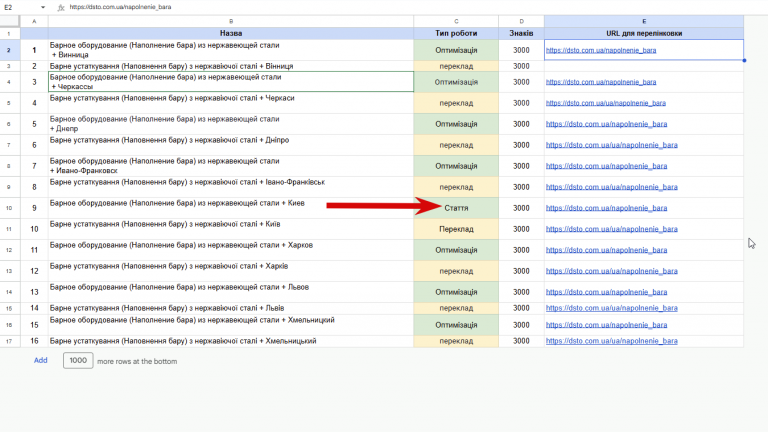Select row header 10

pyautogui.click(x=9, y=208)
